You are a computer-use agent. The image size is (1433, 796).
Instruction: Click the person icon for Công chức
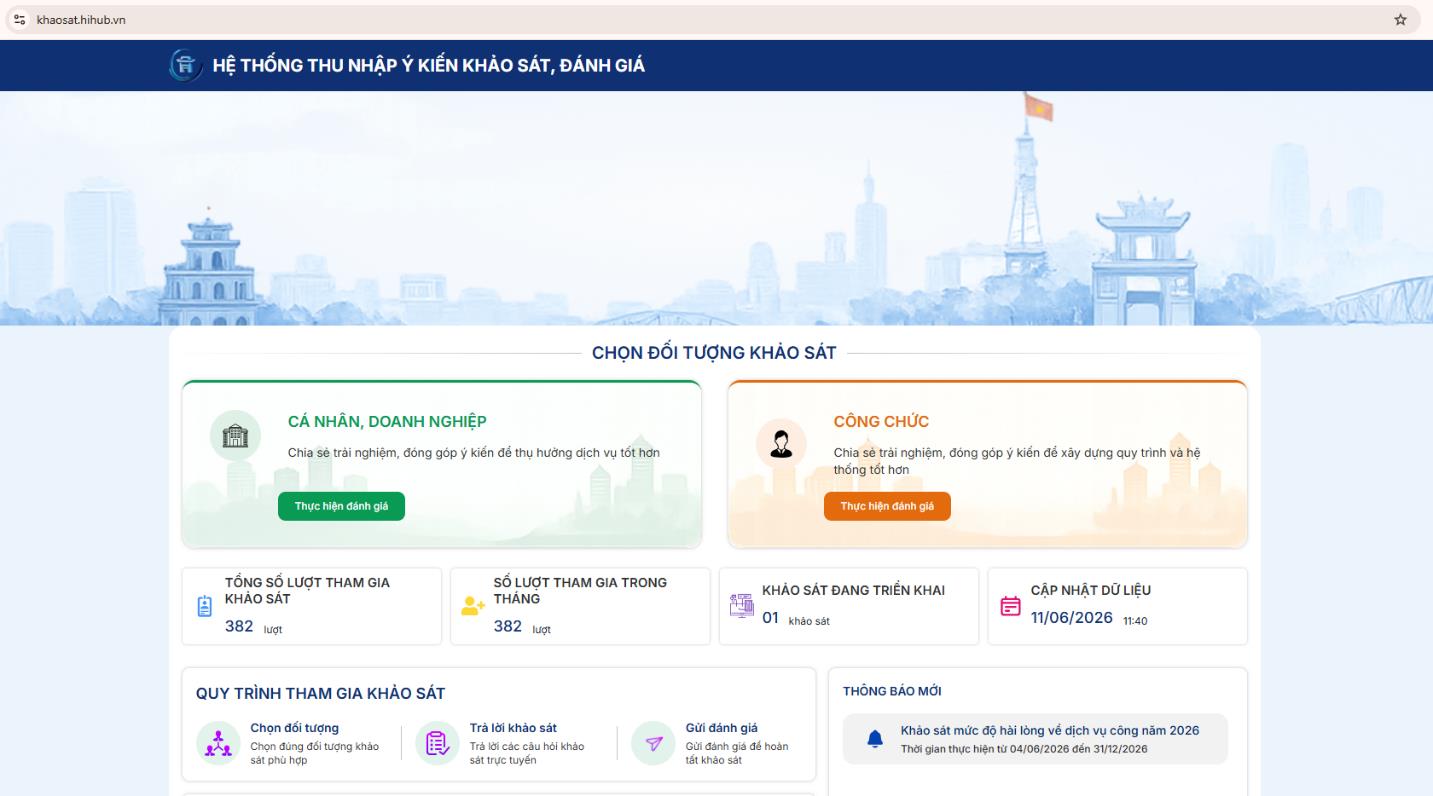781,442
